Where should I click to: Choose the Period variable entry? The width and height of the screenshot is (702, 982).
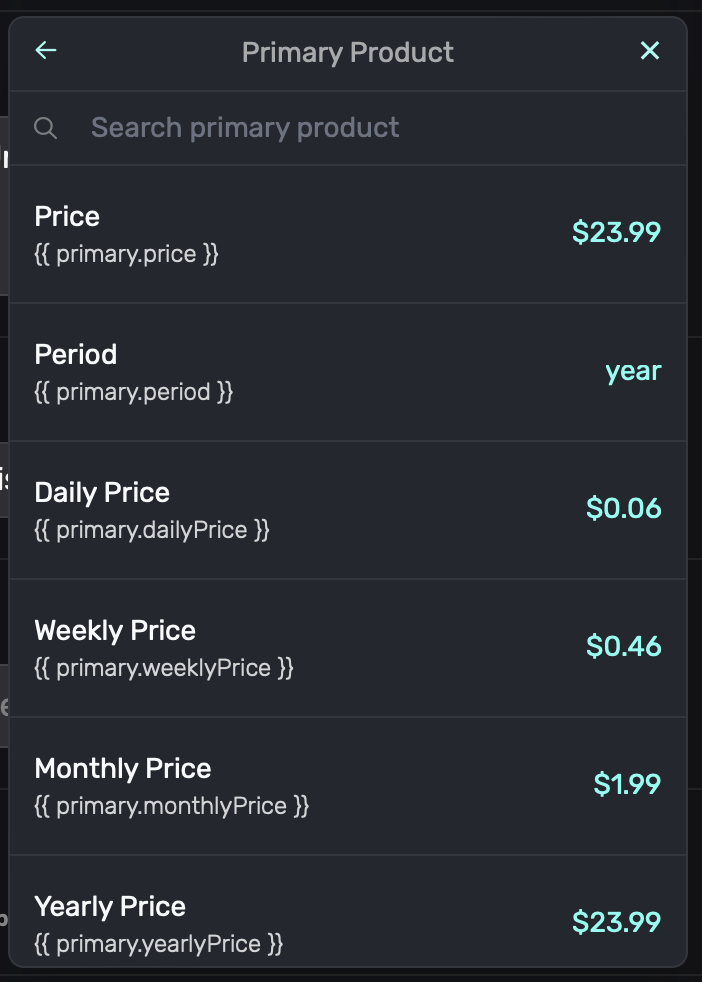click(x=348, y=372)
